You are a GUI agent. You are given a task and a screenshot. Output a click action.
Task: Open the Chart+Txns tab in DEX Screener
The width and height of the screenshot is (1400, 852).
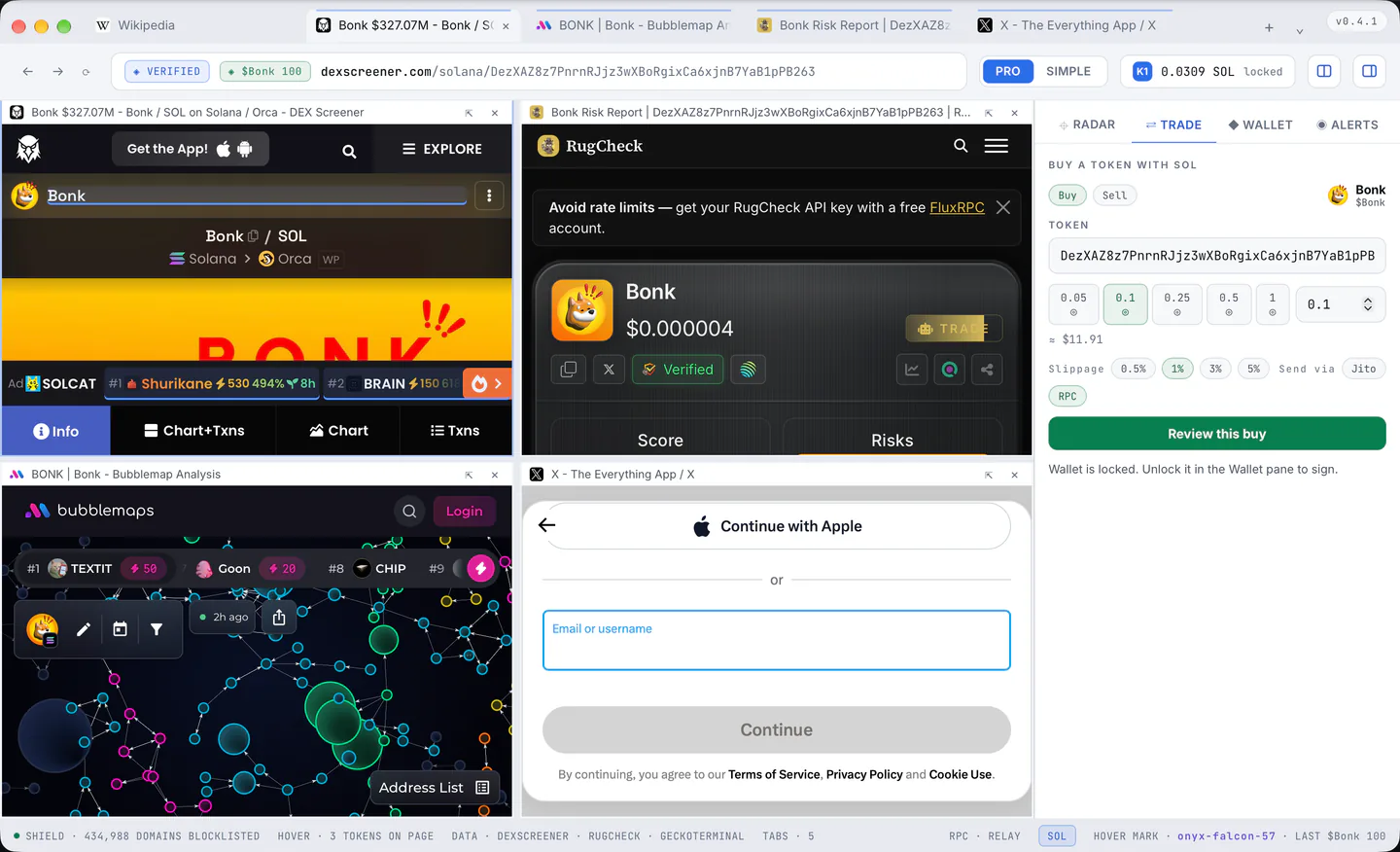pos(193,431)
